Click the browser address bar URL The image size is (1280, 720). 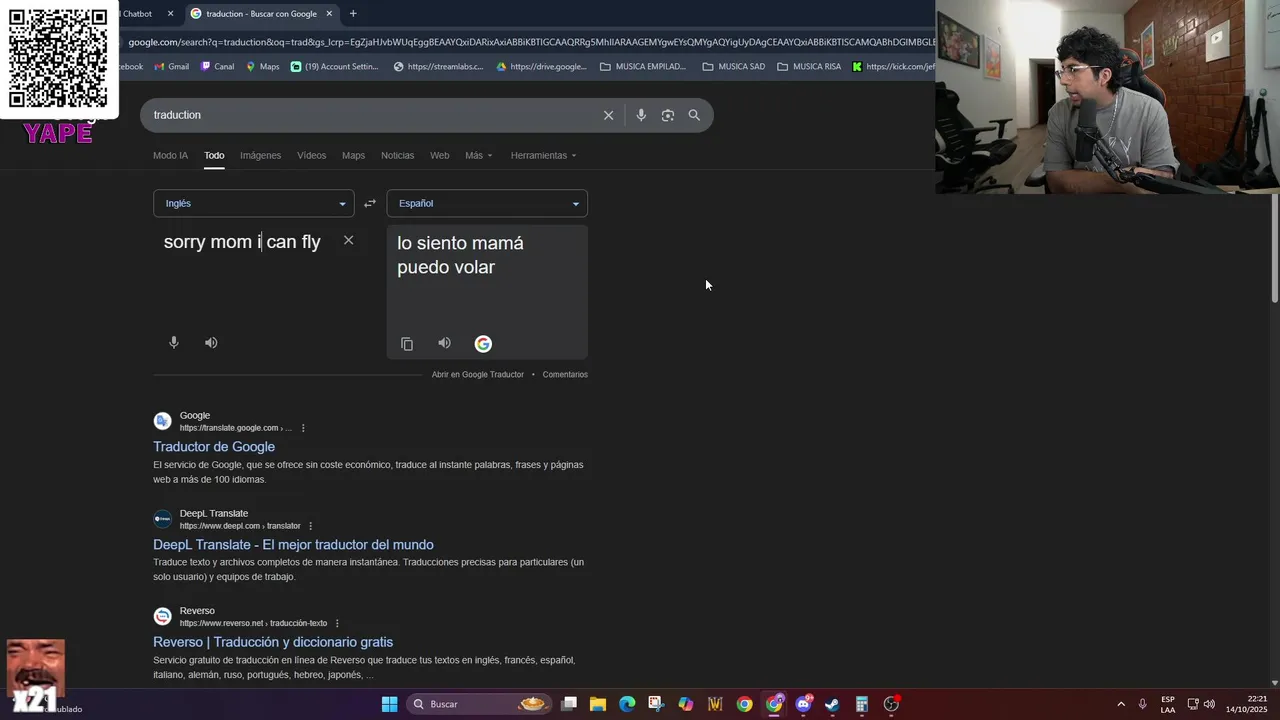[530, 42]
